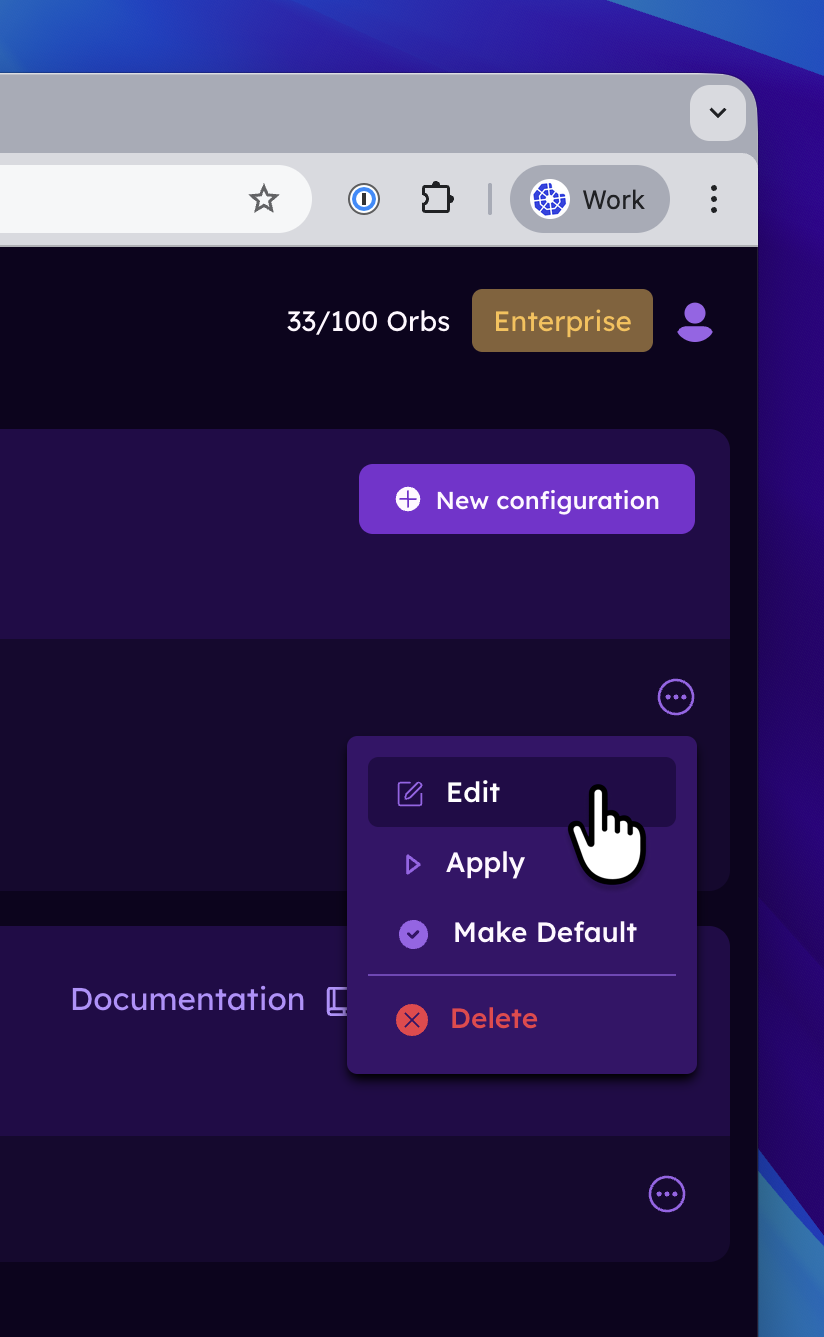Viewport: 824px width, 1337px height.
Task: Click the 33/100 Orbs counter
Action: [368, 321]
